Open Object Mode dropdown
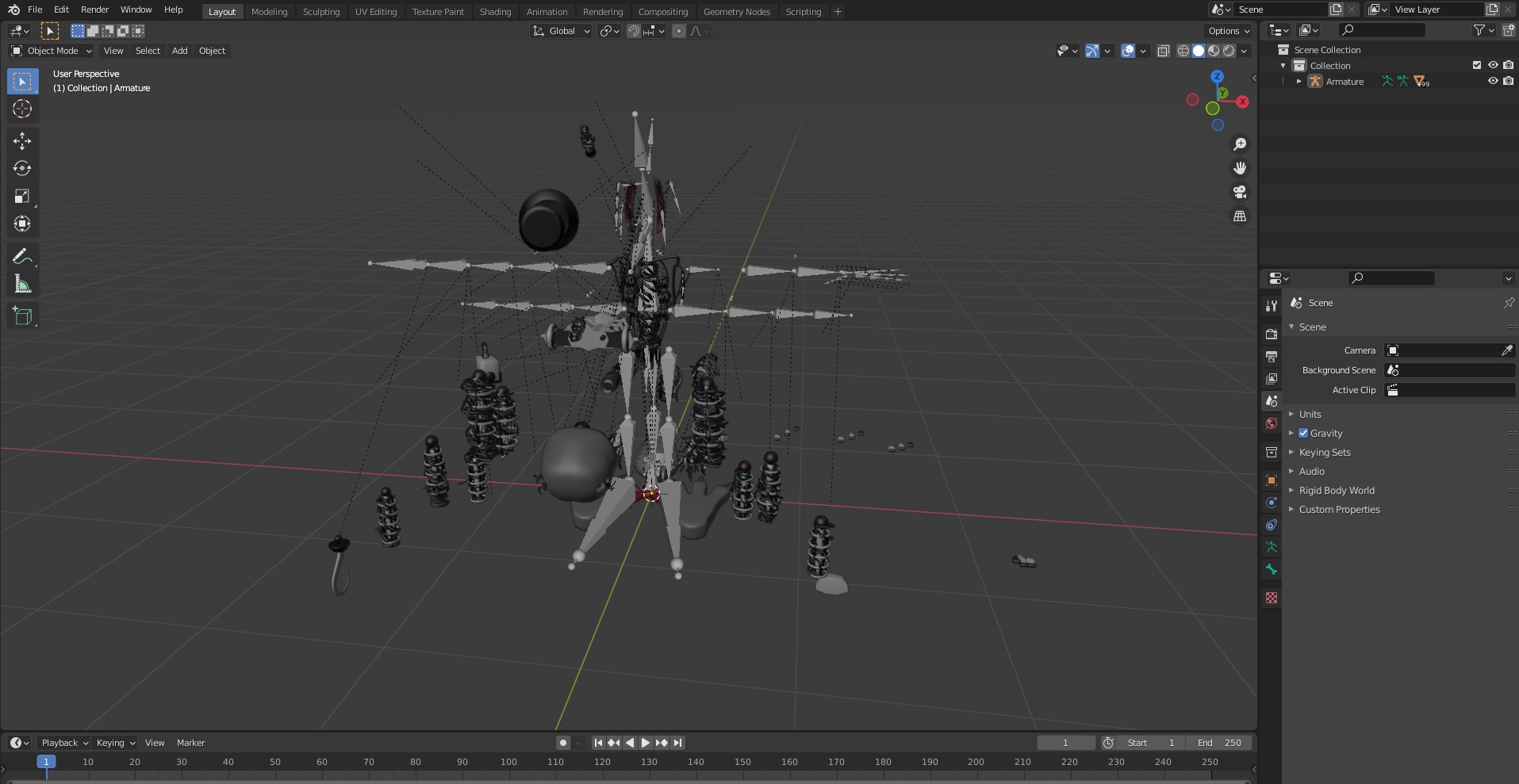The width and height of the screenshot is (1519, 784). (52, 51)
